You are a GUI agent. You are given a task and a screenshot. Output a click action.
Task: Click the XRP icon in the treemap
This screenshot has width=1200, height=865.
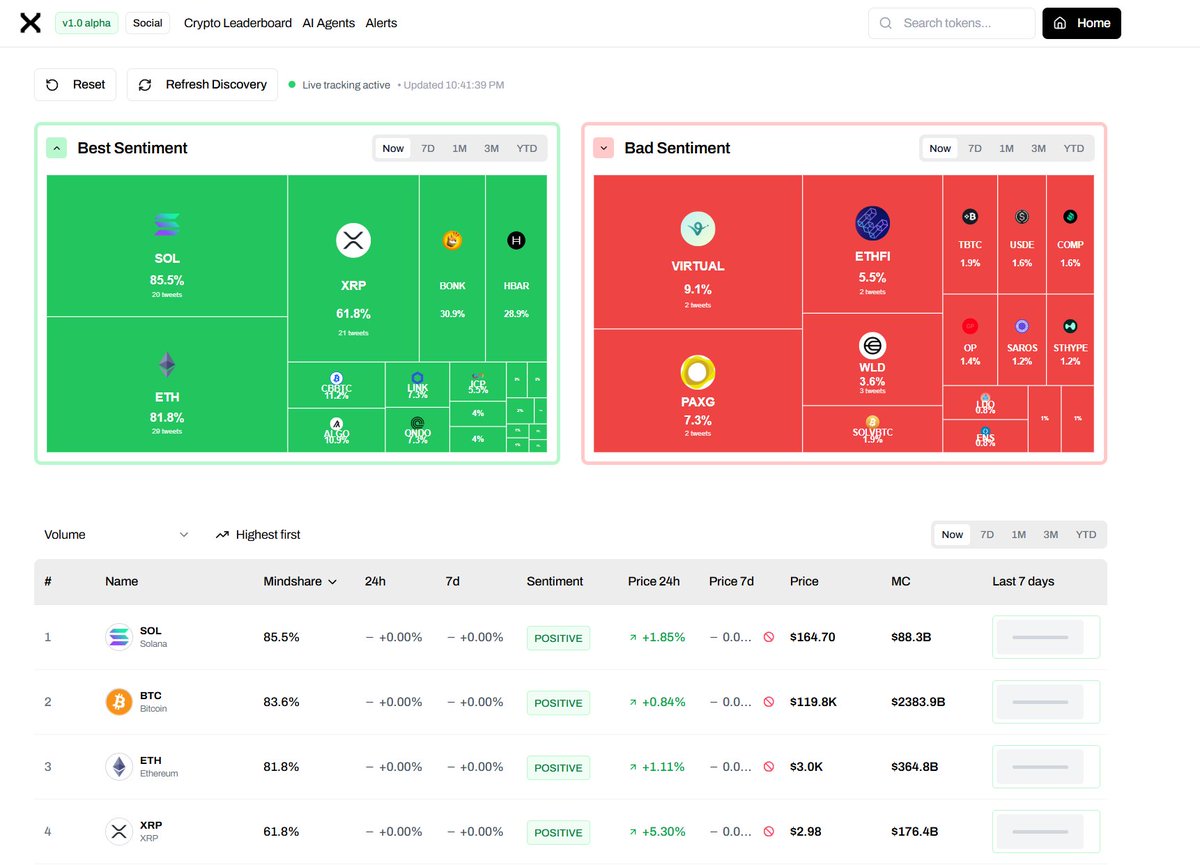pyautogui.click(x=353, y=240)
